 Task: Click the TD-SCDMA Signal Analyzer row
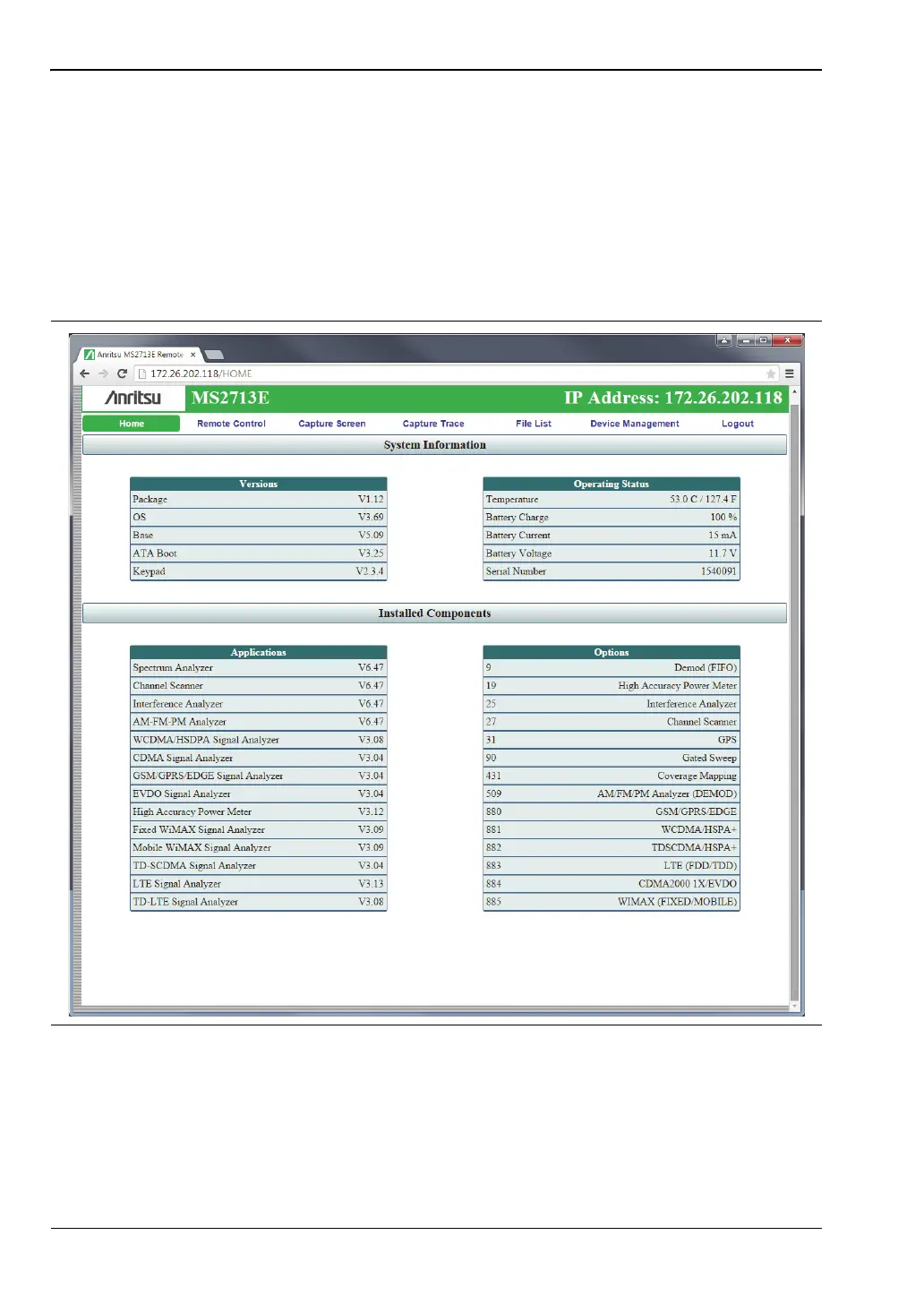point(259,865)
